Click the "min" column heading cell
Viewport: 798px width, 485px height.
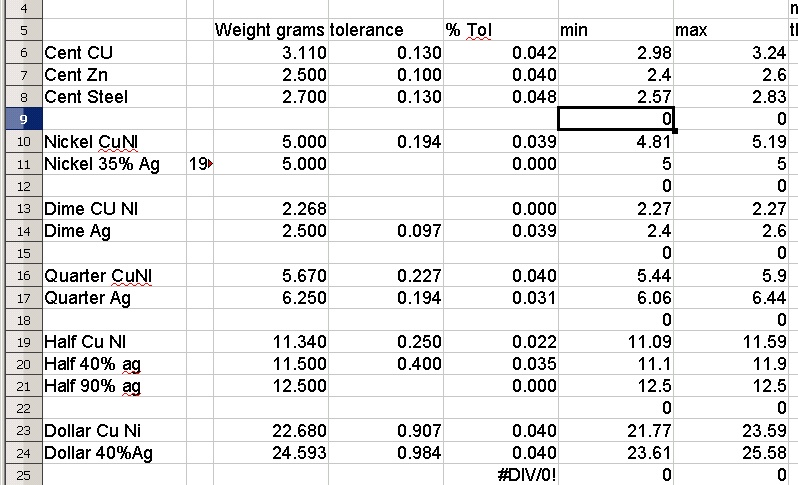(615, 30)
